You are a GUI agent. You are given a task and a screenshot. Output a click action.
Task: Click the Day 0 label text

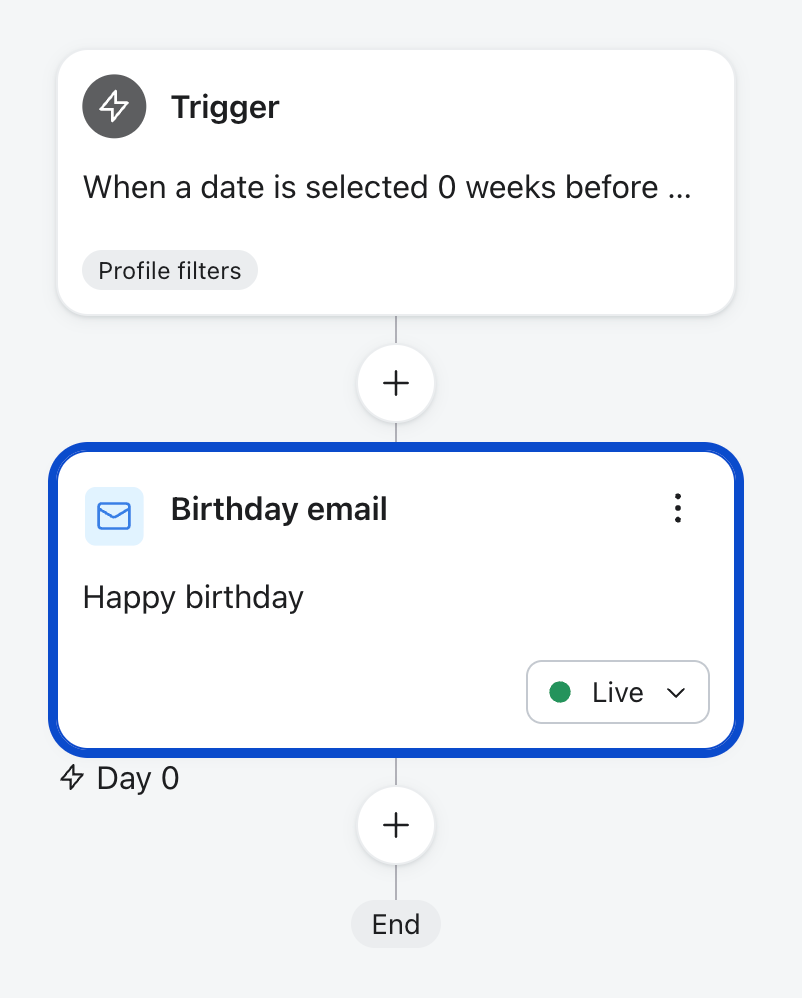click(x=138, y=778)
